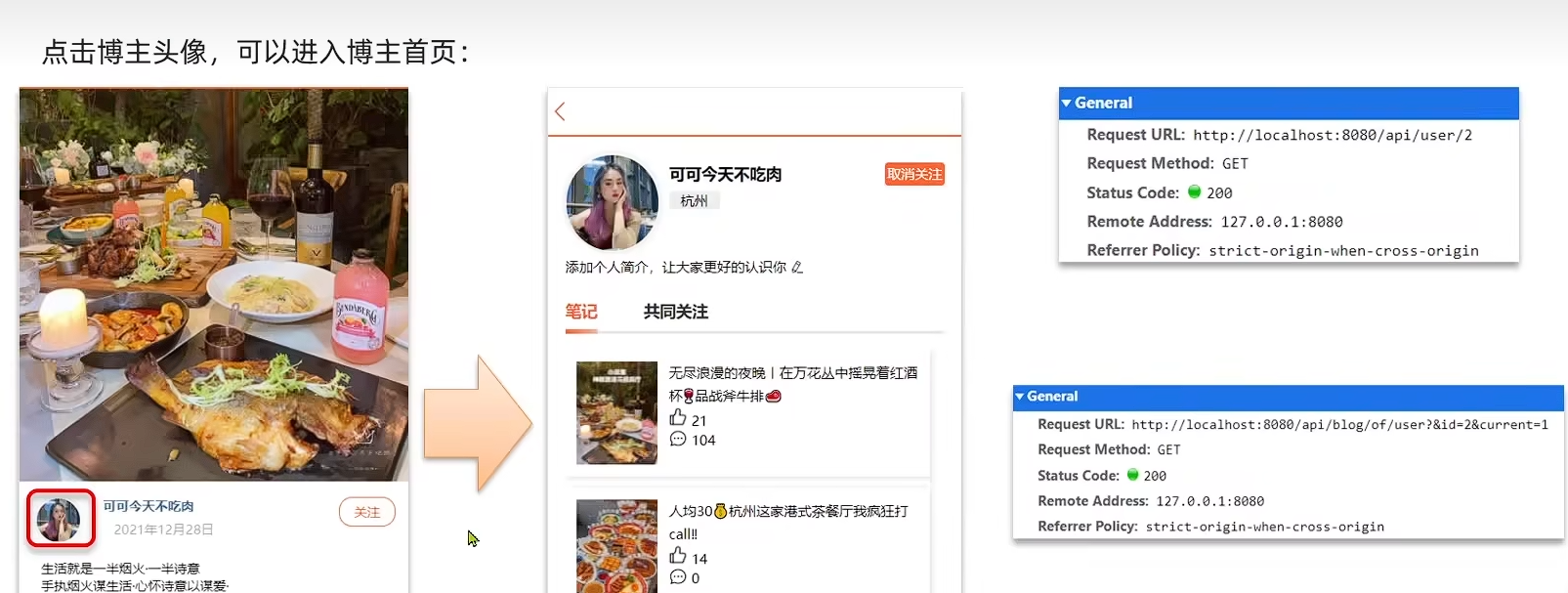Click the 关注 follow button
Screen dimensions: 1568x593
[367, 512]
